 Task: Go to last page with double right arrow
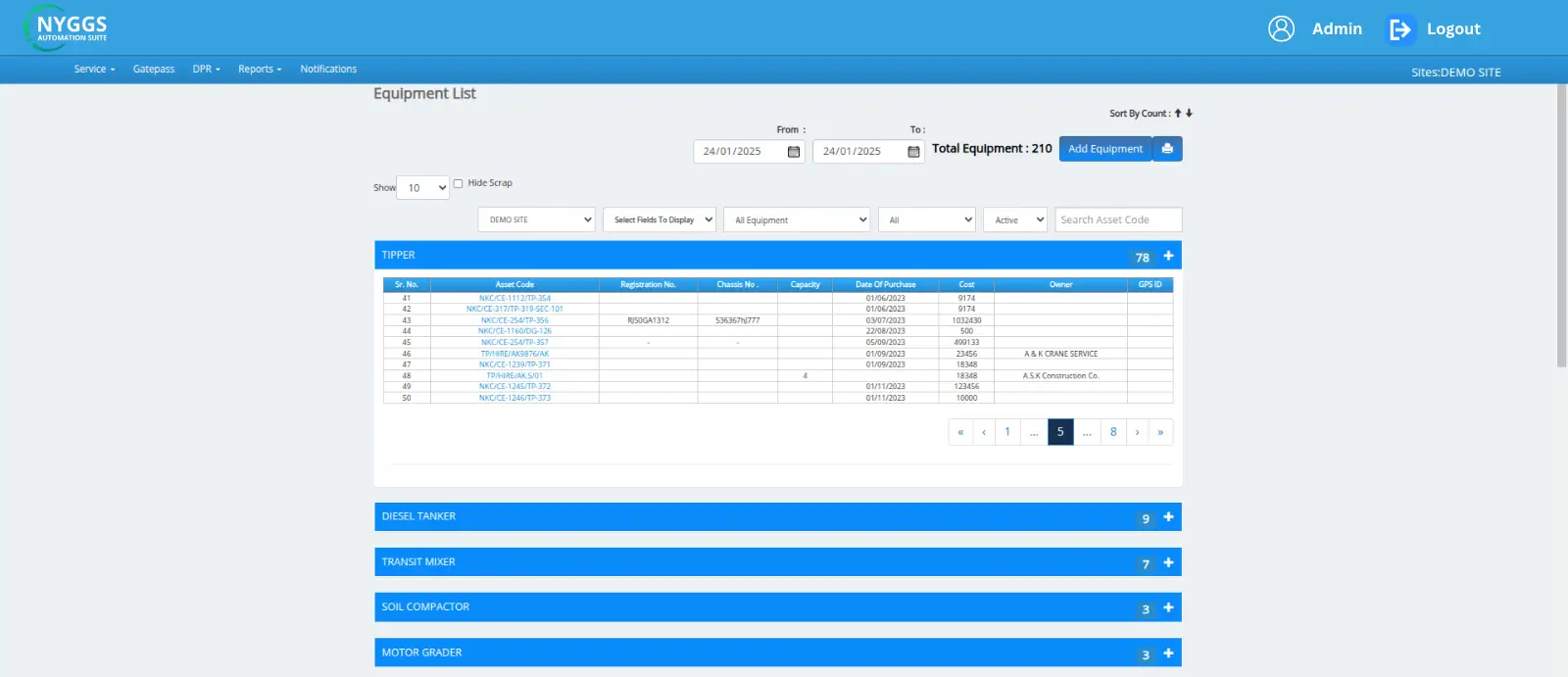(1160, 432)
